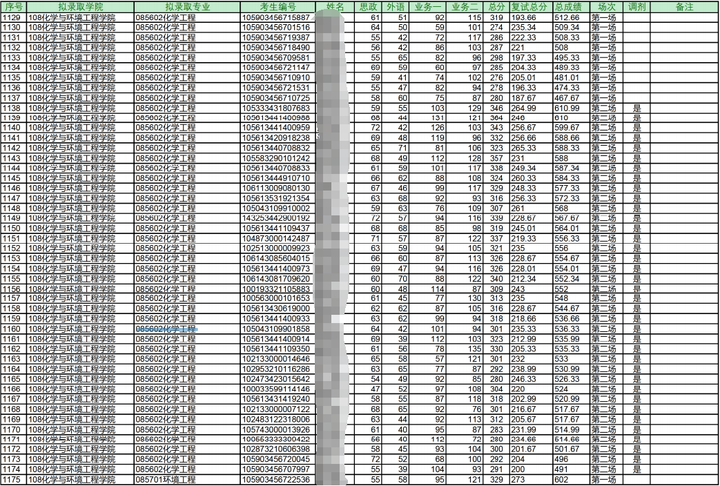Select exam ID cell 102483122318006
The image size is (720, 486).
click(278, 419)
